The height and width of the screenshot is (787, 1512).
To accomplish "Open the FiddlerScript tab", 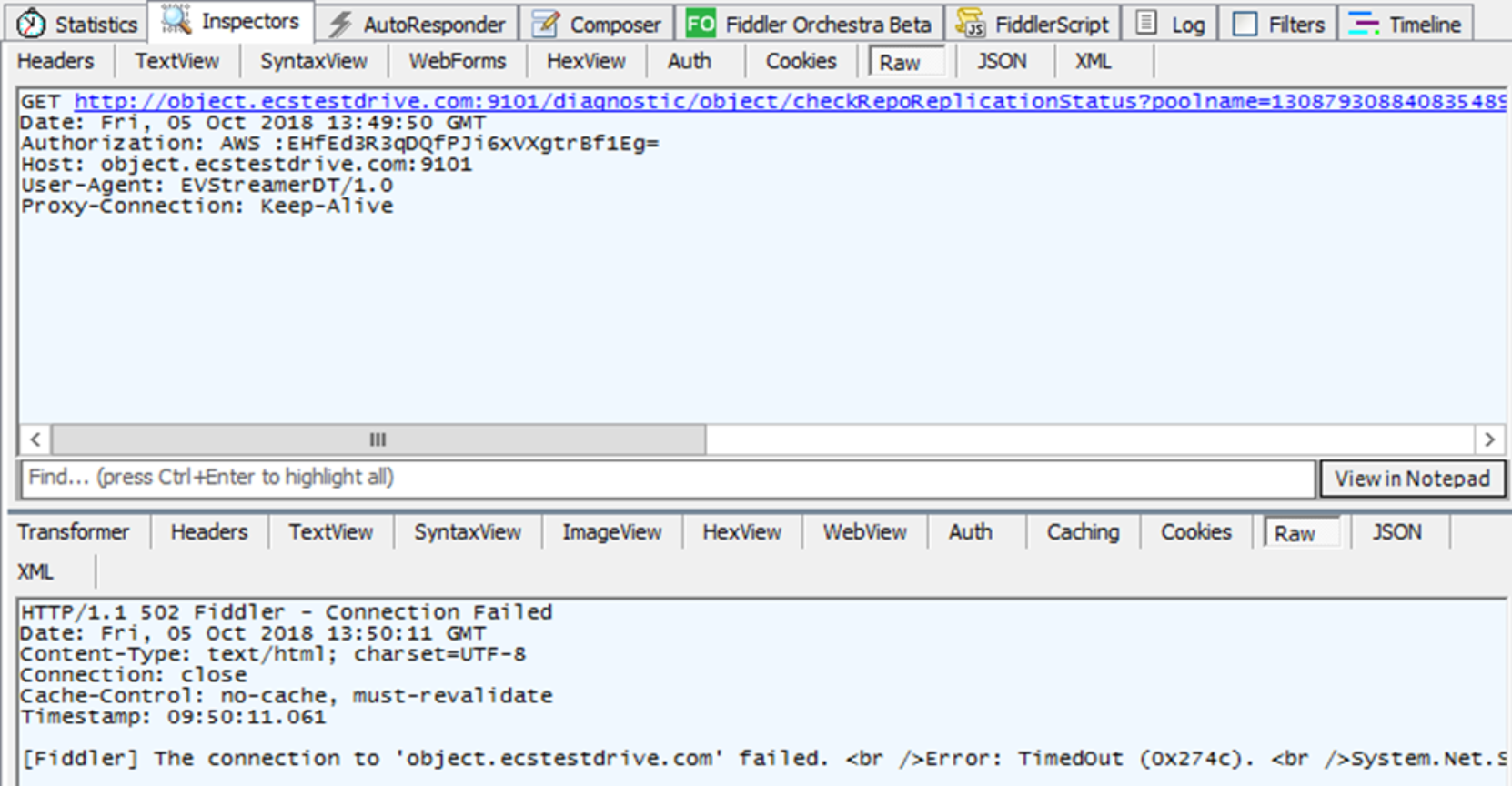I will click(1033, 24).
